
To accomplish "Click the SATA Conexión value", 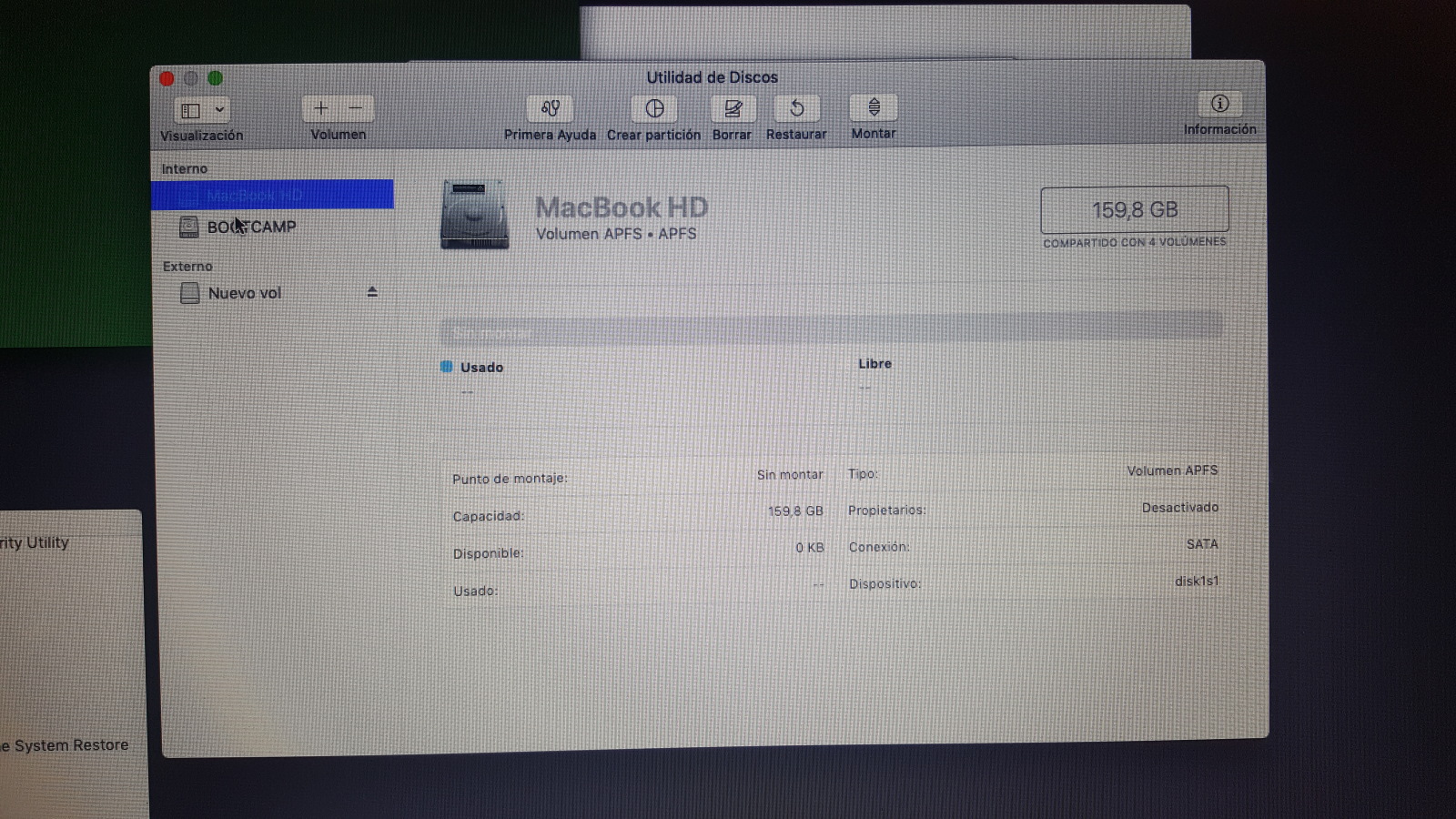I will click(1202, 544).
